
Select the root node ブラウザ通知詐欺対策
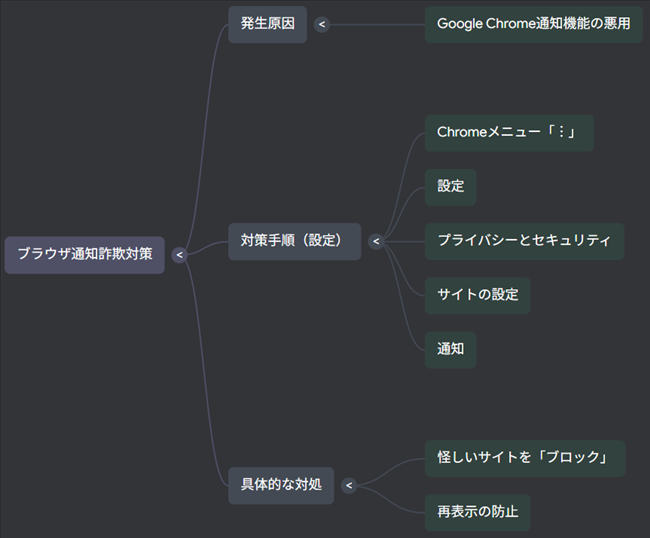(84, 255)
